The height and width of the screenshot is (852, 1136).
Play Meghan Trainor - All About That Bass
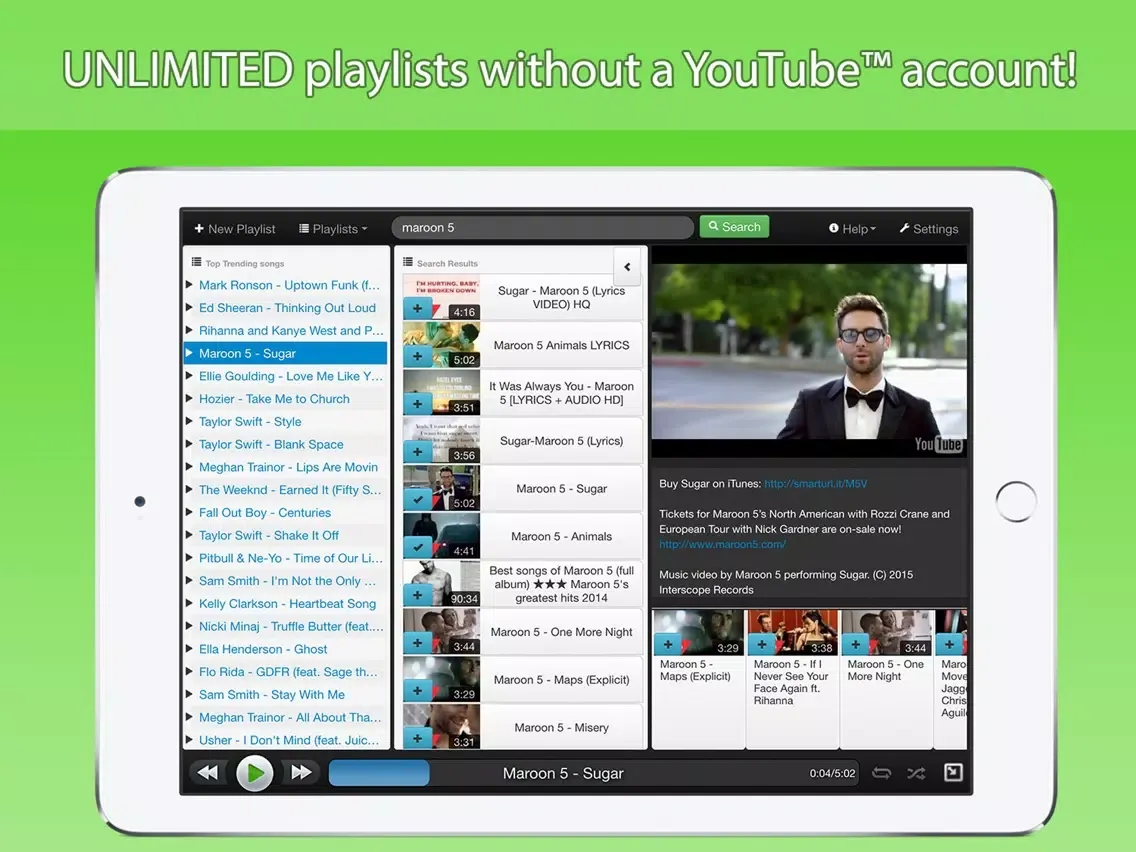(x=285, y=717)
